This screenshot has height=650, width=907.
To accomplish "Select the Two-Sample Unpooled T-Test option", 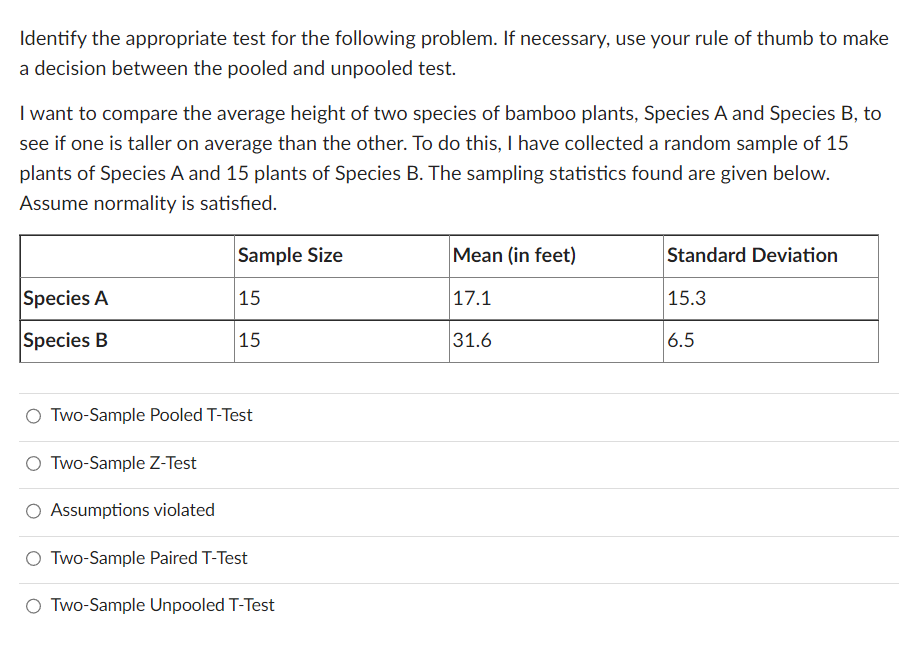I will tap(33, 606).
